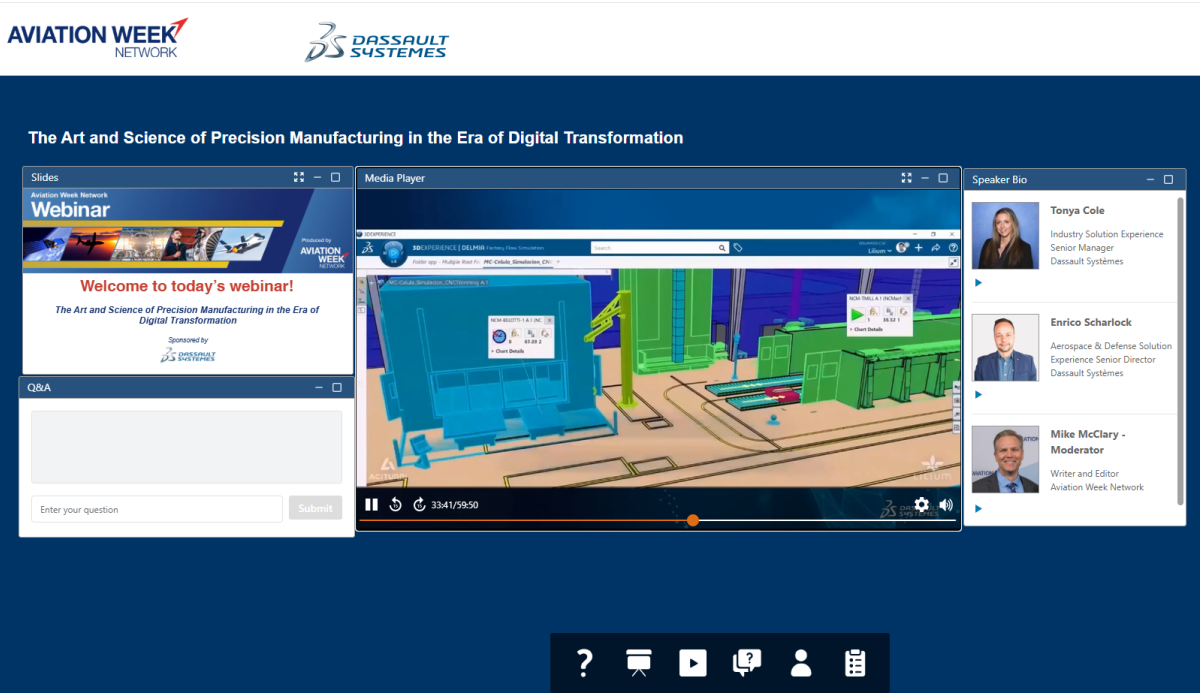Click the Dassault Systèmes header logo
The image size is (1200, 693).
click(377, 43)
